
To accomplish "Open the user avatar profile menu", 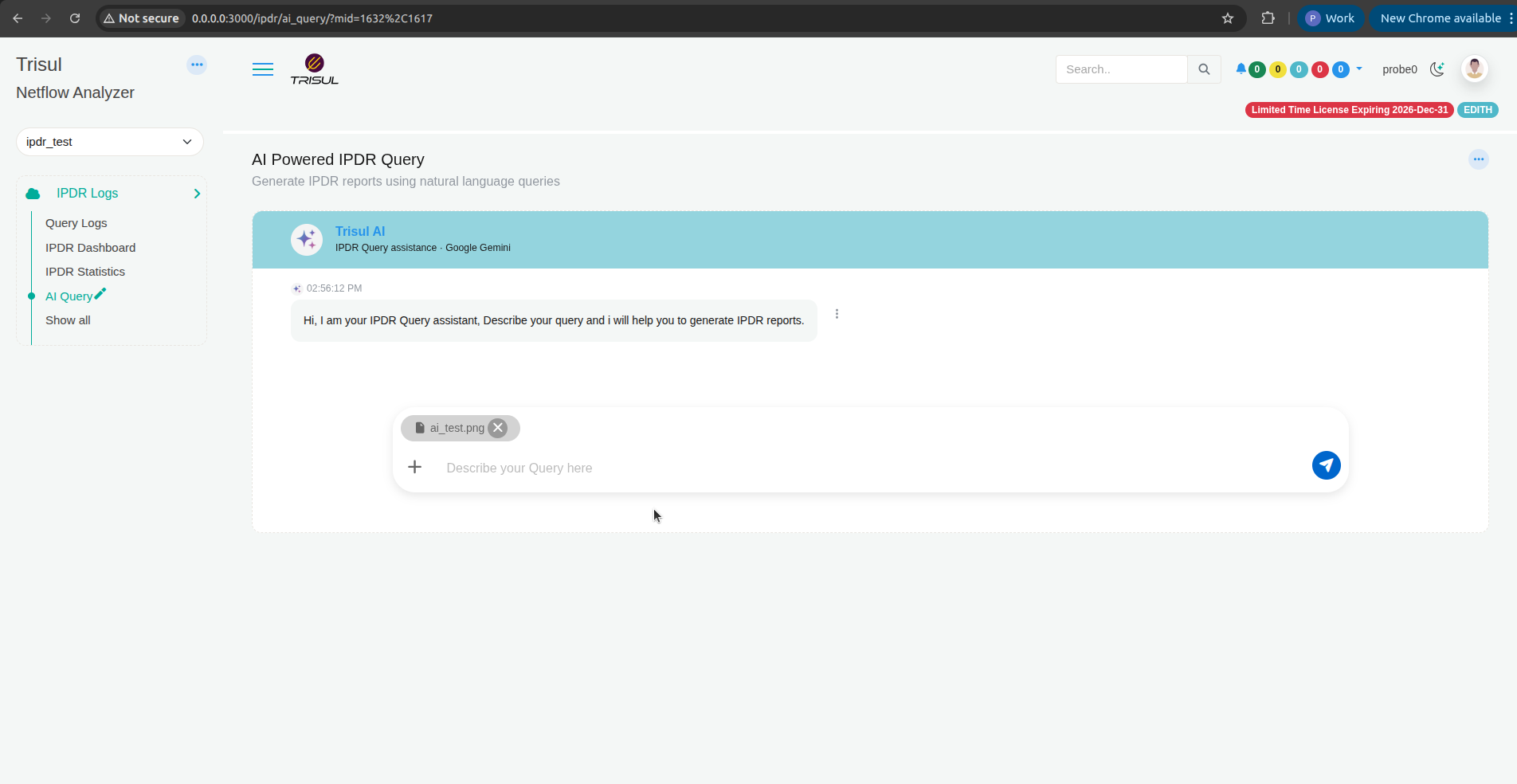I will (x=1475, y=69).
